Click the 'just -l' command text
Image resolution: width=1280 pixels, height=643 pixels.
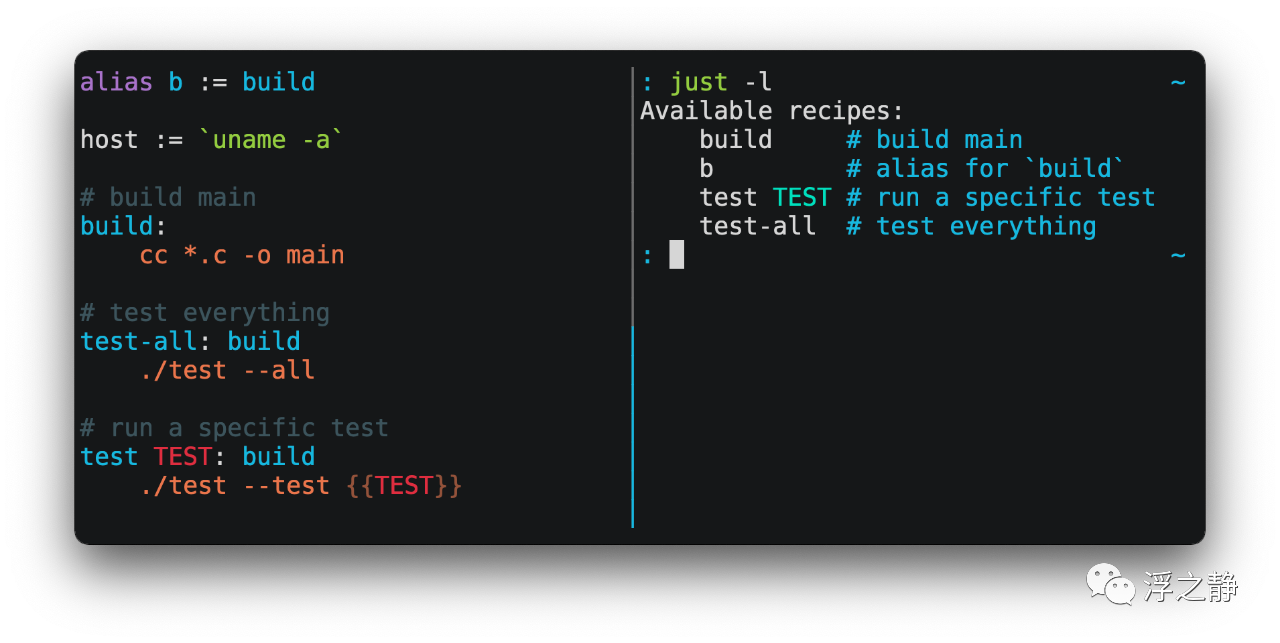pos(720,82)
